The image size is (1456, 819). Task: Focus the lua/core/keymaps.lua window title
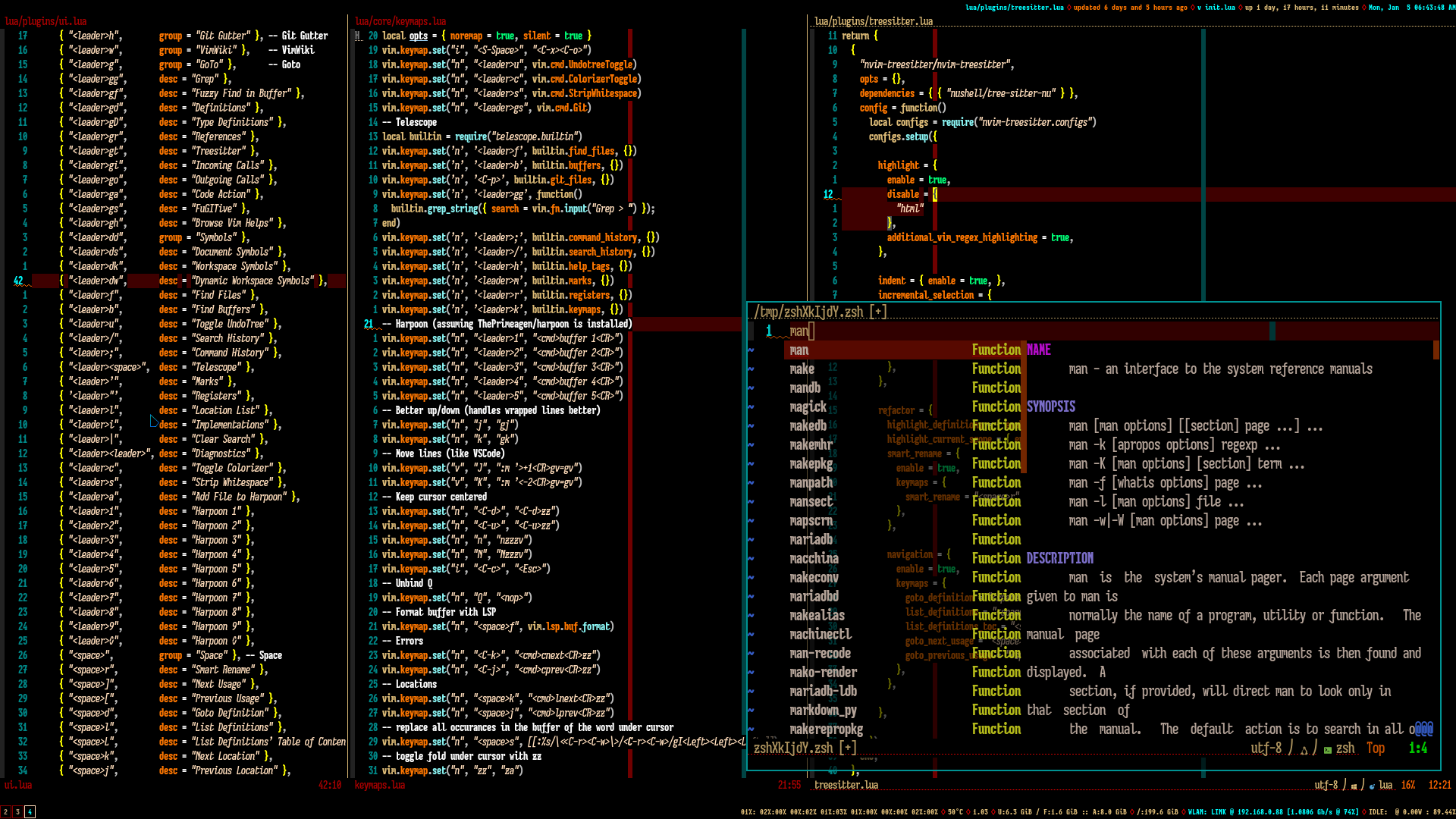(x=400, y=21)
